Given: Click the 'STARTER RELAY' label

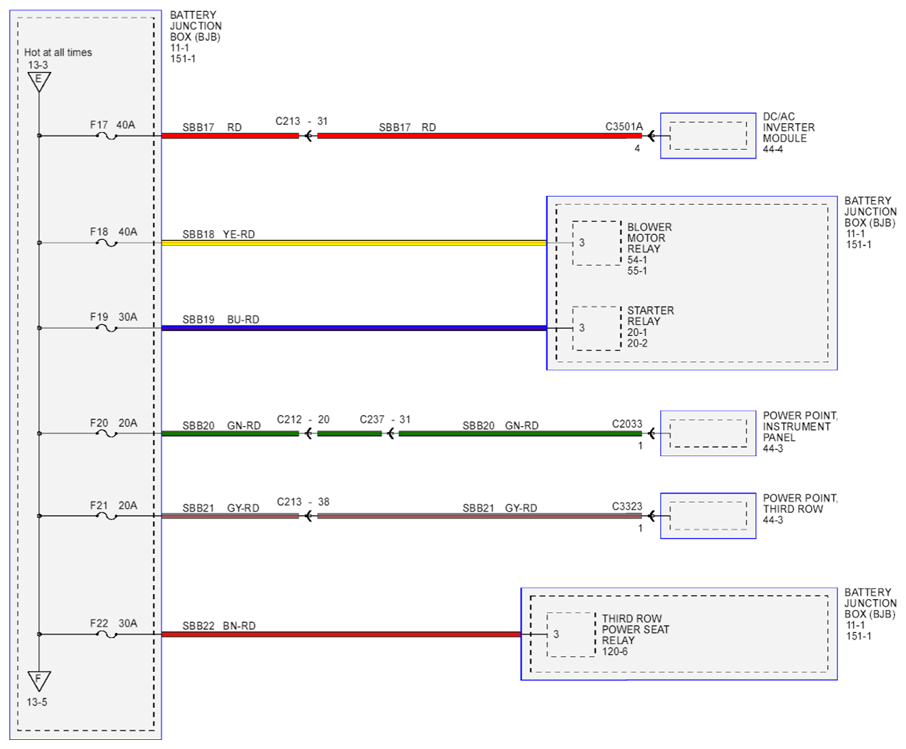Looking at the screenshot, I should (x=651, y=316).
